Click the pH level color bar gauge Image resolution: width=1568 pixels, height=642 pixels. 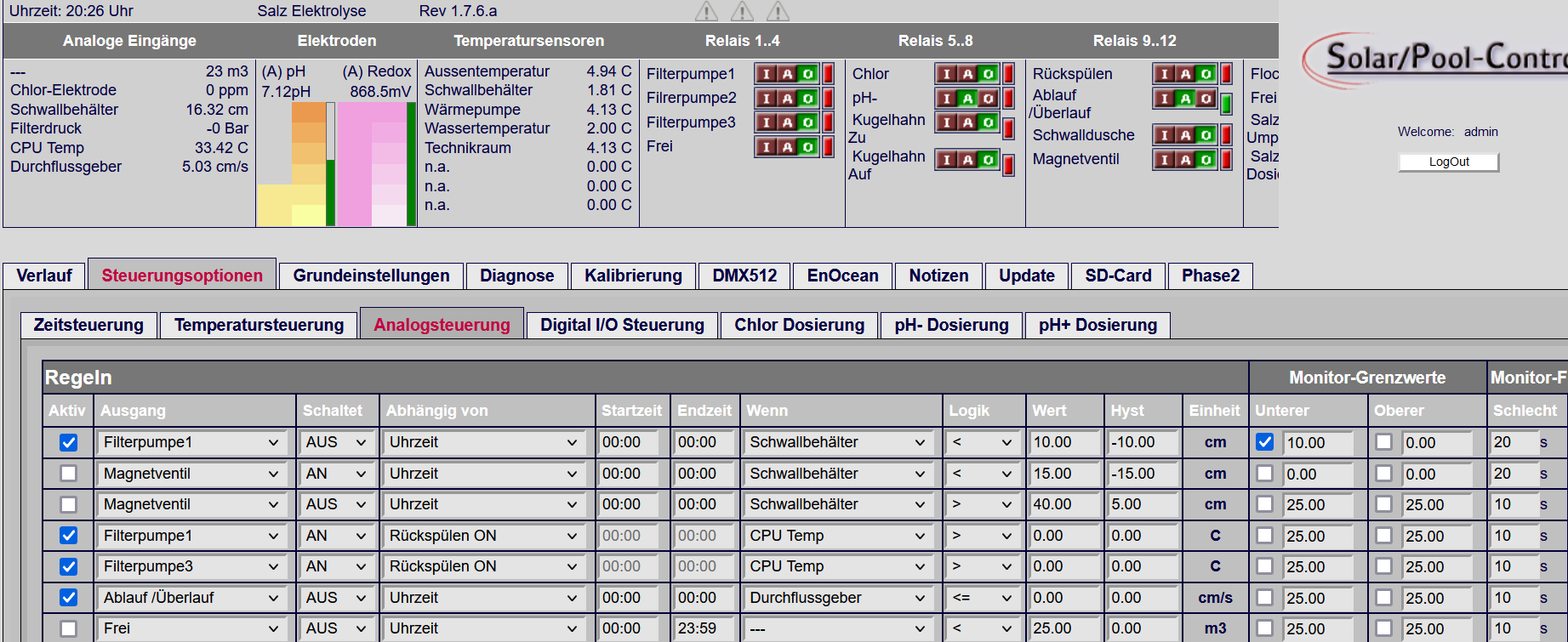[x=296, y=164]
